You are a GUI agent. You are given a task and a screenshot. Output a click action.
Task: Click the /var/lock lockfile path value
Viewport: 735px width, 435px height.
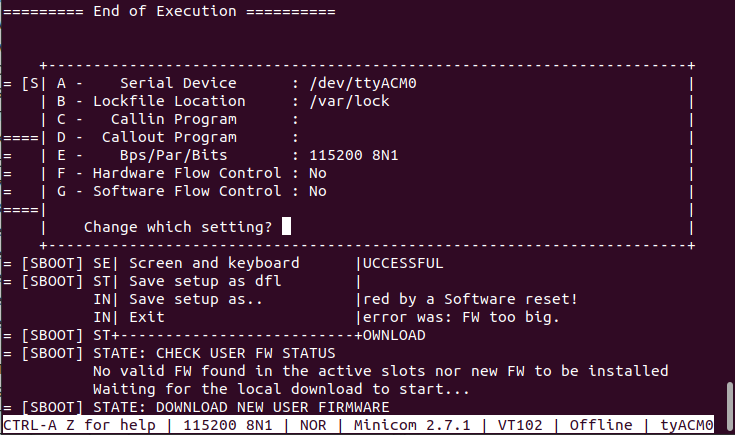[349, 101]
